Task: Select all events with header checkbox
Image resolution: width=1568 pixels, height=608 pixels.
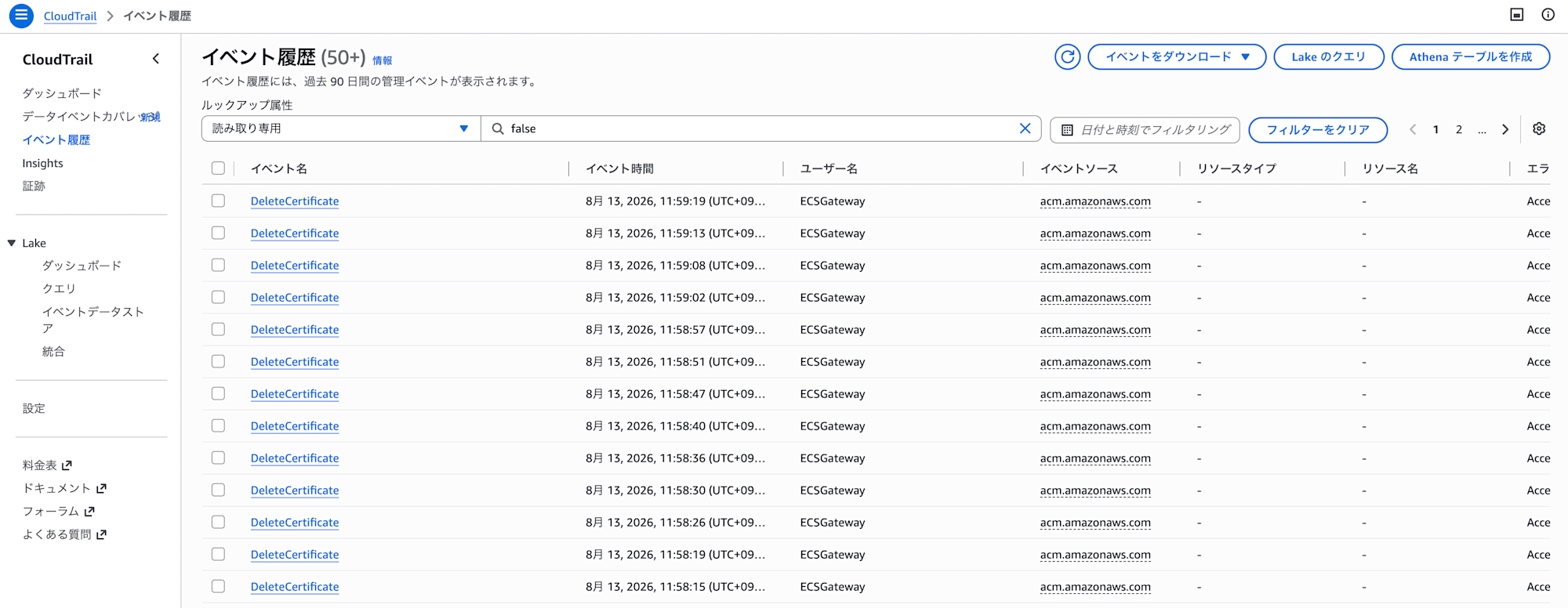Action: 218,168
